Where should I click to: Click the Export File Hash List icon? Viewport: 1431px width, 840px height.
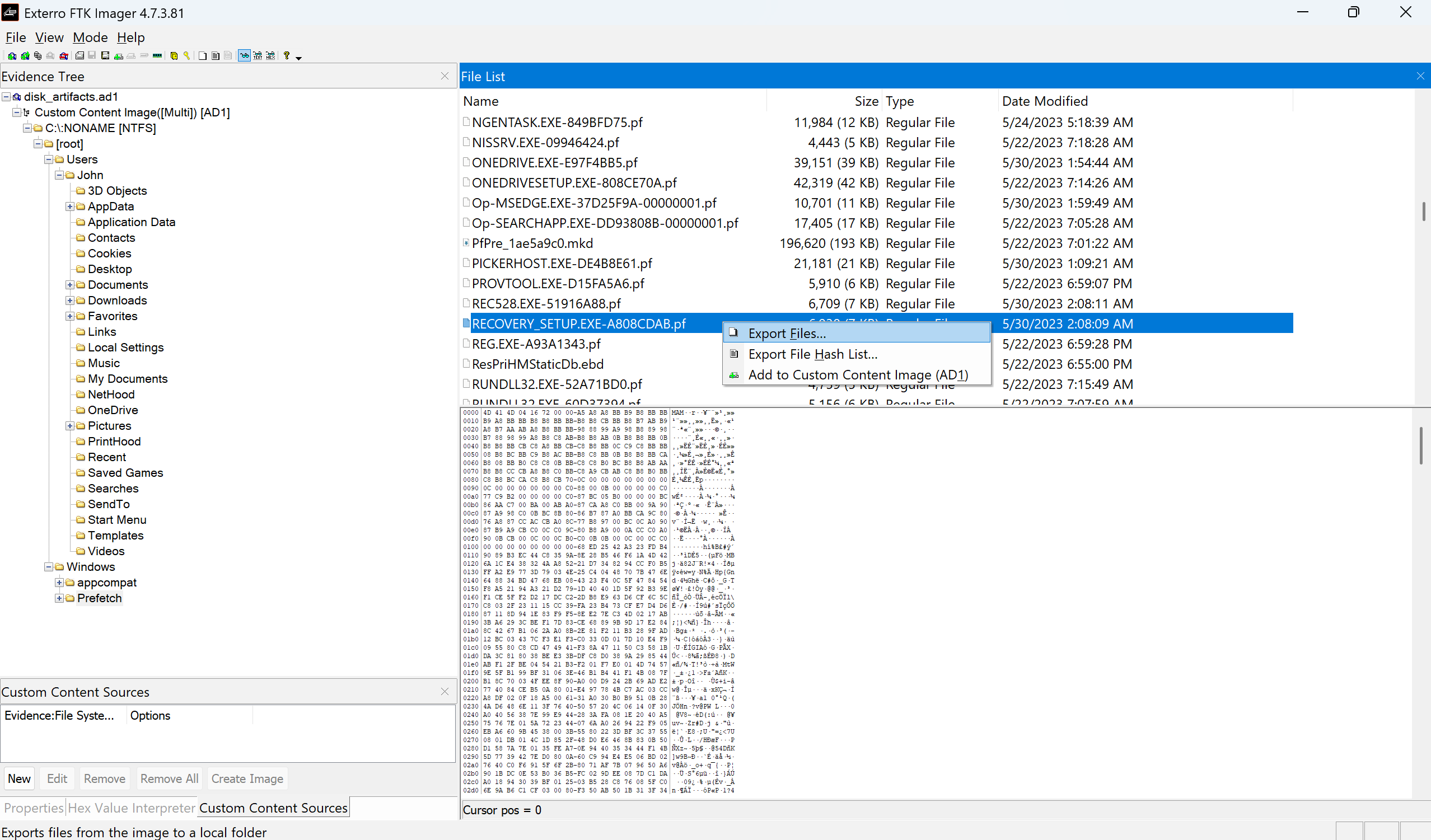[216, 55]
